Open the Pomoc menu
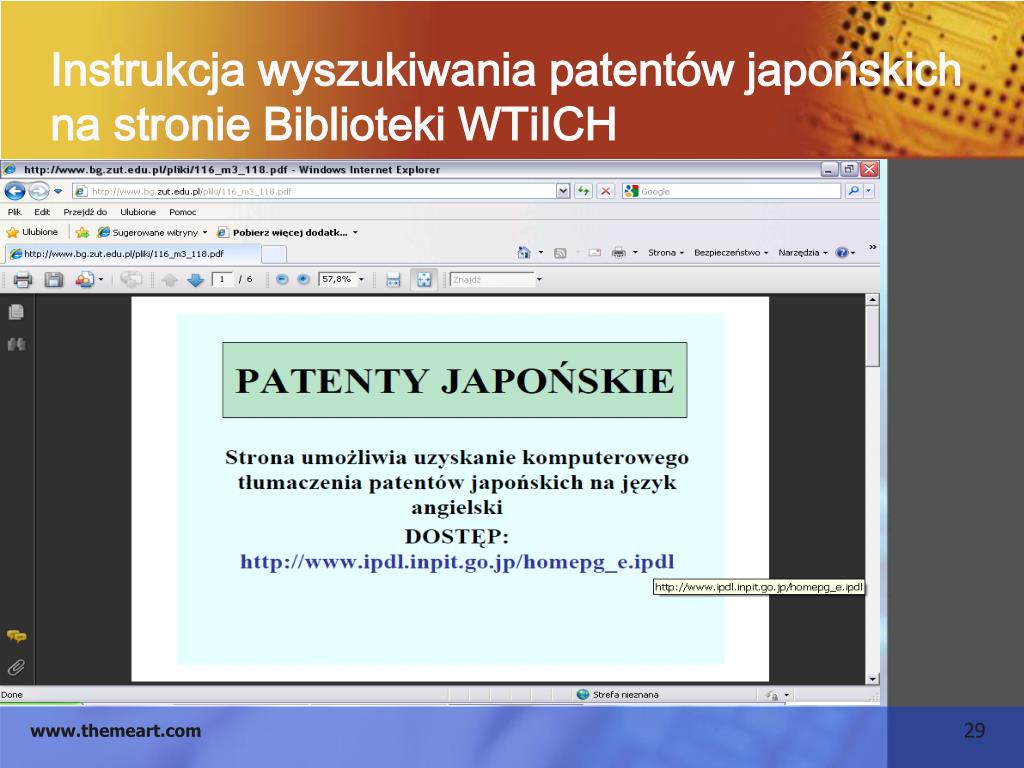Image resolution: width=1024 pixels, height=768 pixels. click(182, 212)
